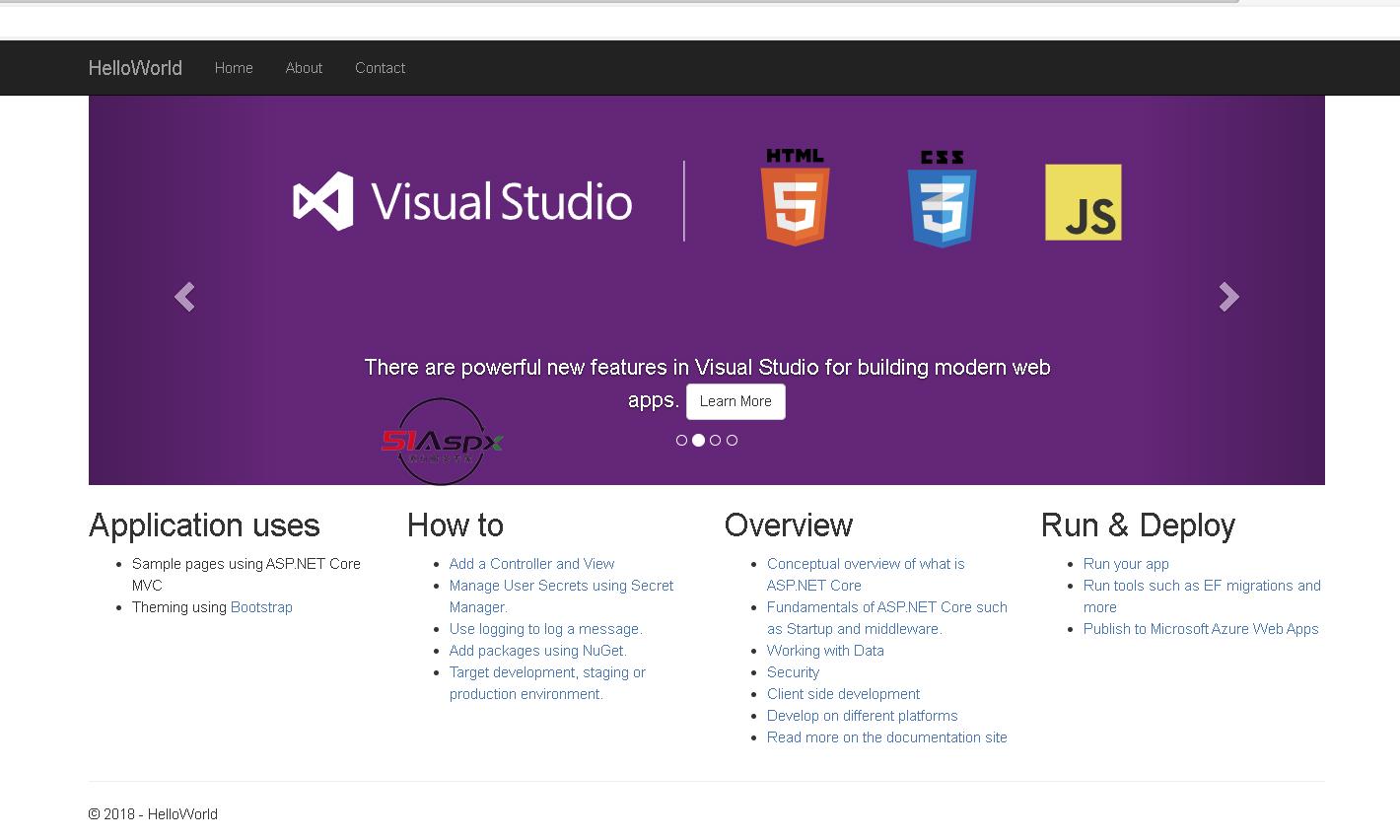
Task: Select the fourth carousel indicator dot
Action: click(732, 441)
